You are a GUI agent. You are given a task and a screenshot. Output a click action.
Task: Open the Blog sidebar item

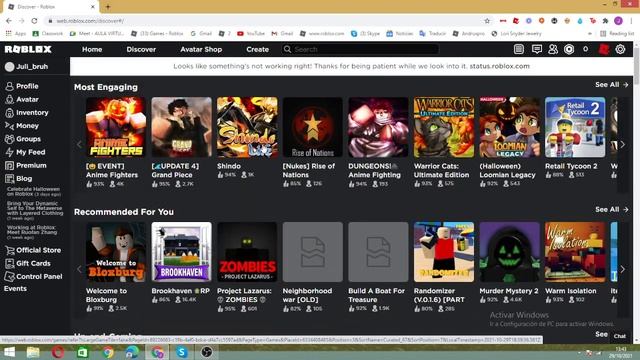point(18,178)
